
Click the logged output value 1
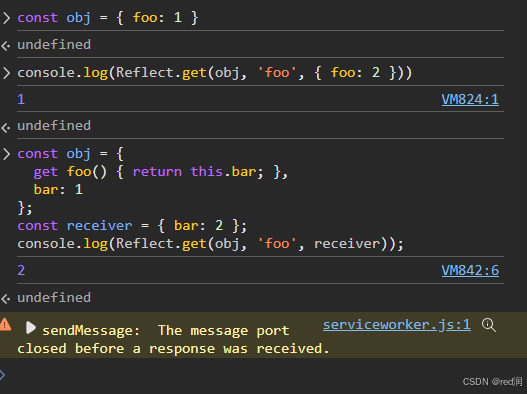pos(21,99)
